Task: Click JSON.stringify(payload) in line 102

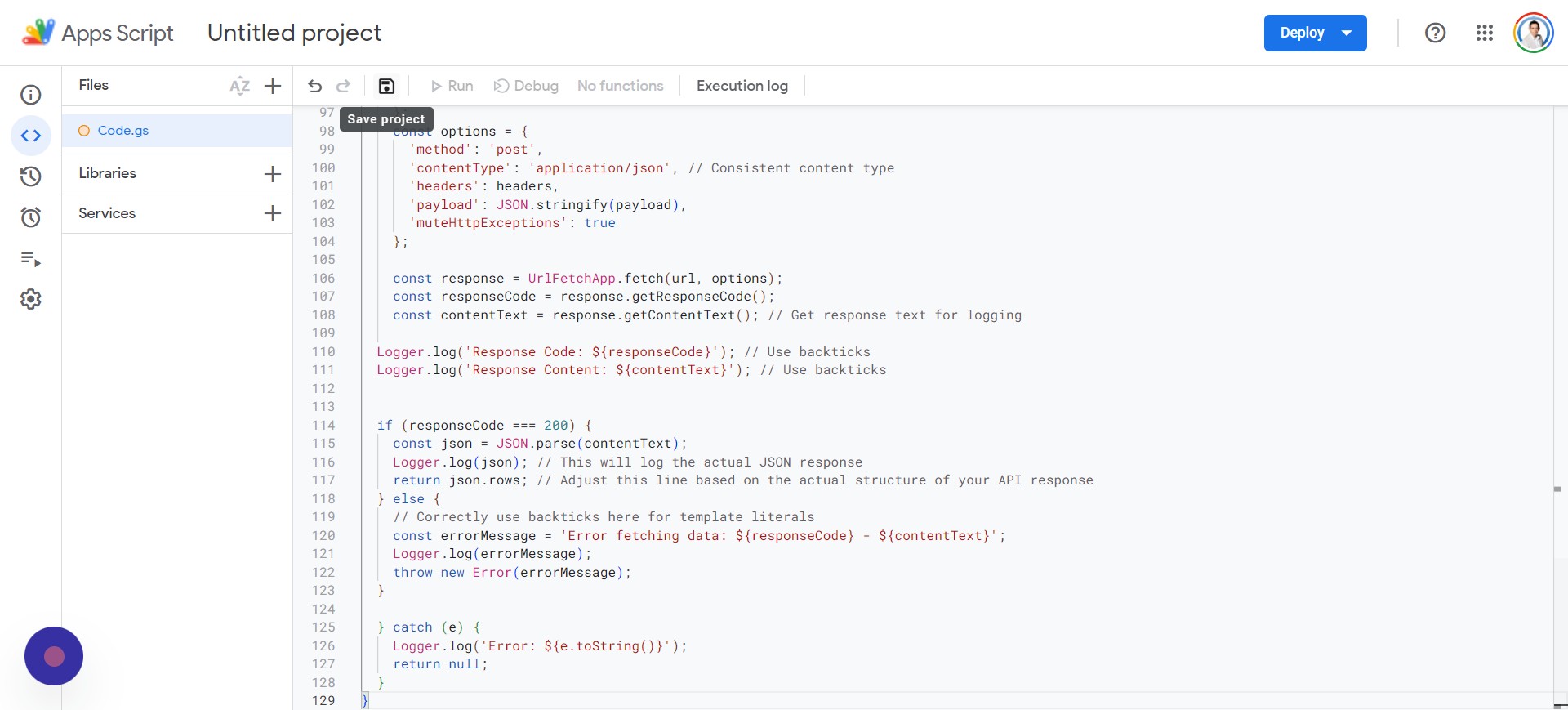Action: [588, 205]
